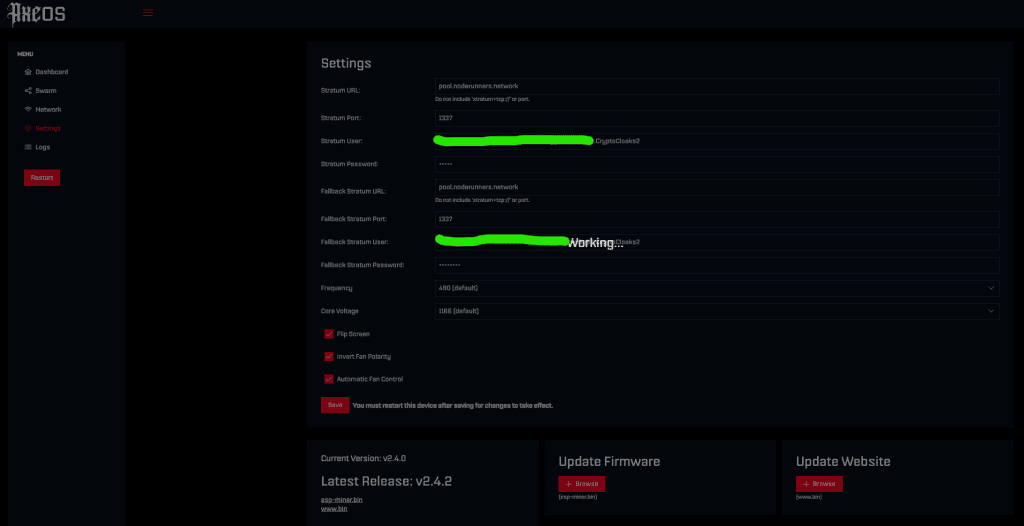Uncheck the Automatic Fan Control checkbox
Screen dimensions: 1024x526
pos(329,379)
